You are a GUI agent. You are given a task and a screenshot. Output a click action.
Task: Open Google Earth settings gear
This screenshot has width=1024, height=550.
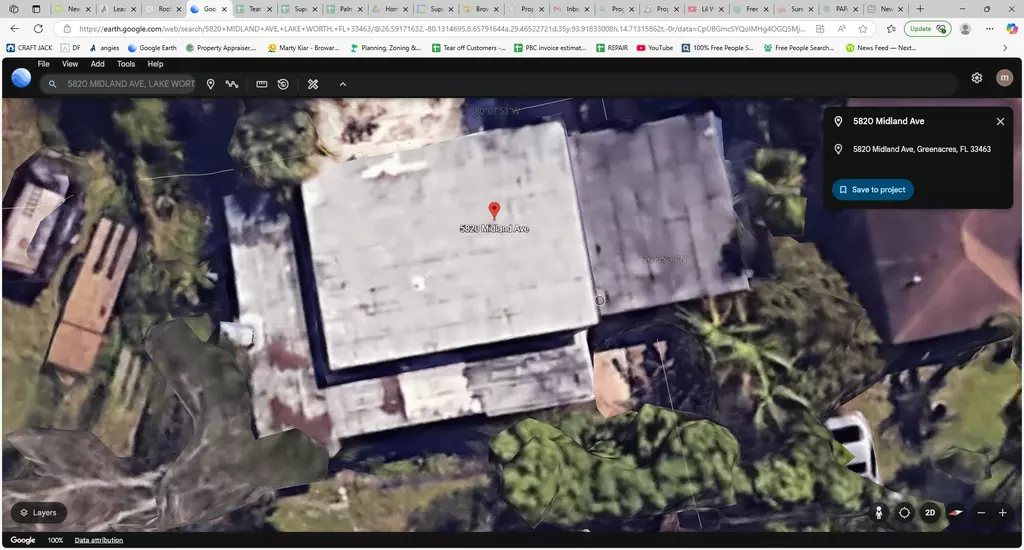(x=976, y=78)
